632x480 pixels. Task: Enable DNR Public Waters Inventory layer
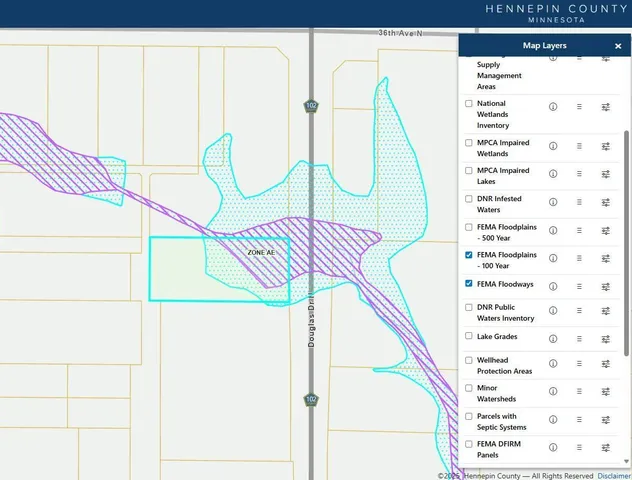pos(469,307)
